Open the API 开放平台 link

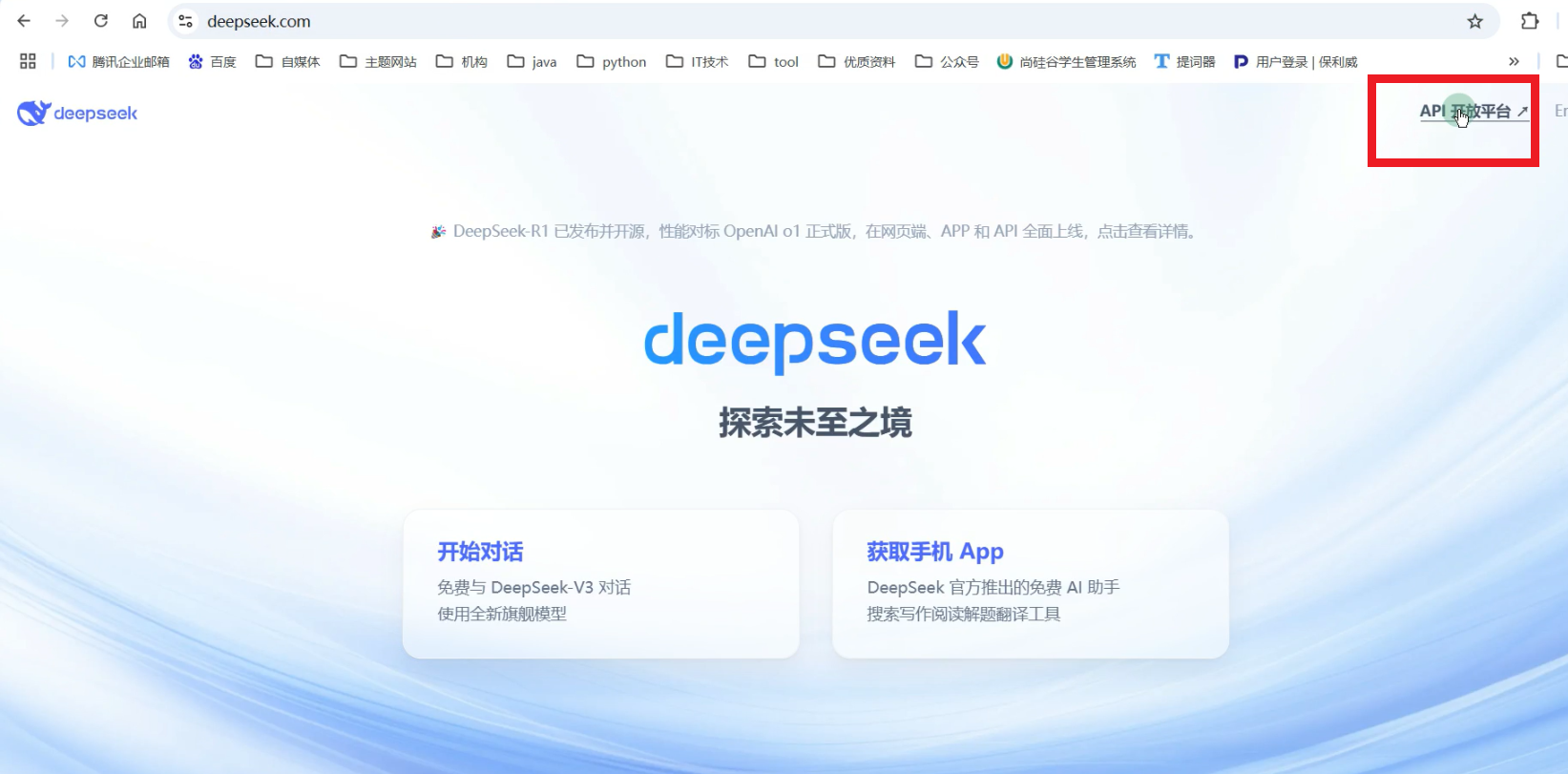[x=1474, y=112]
